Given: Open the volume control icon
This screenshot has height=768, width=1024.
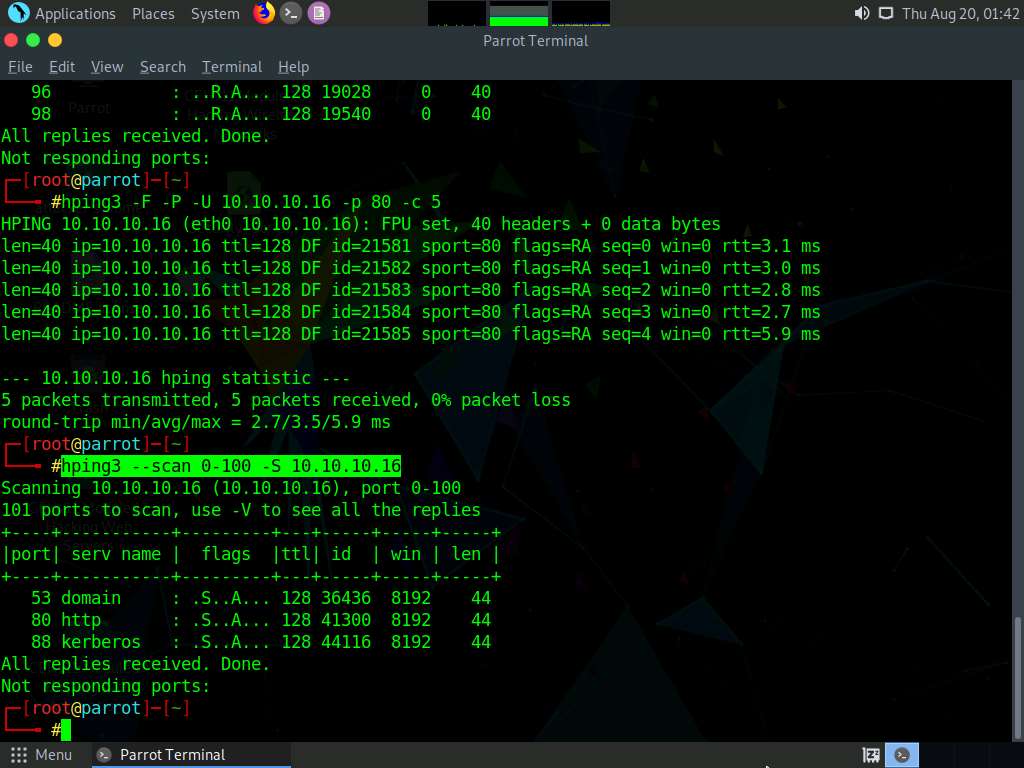Looking at the screenshot, I should tap(861, 13).
